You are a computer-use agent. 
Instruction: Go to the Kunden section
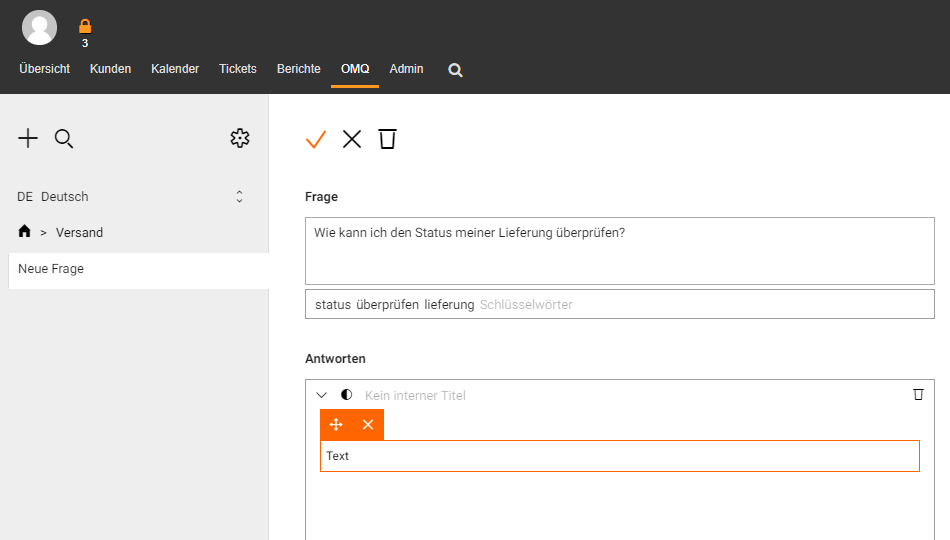[110, 69]
